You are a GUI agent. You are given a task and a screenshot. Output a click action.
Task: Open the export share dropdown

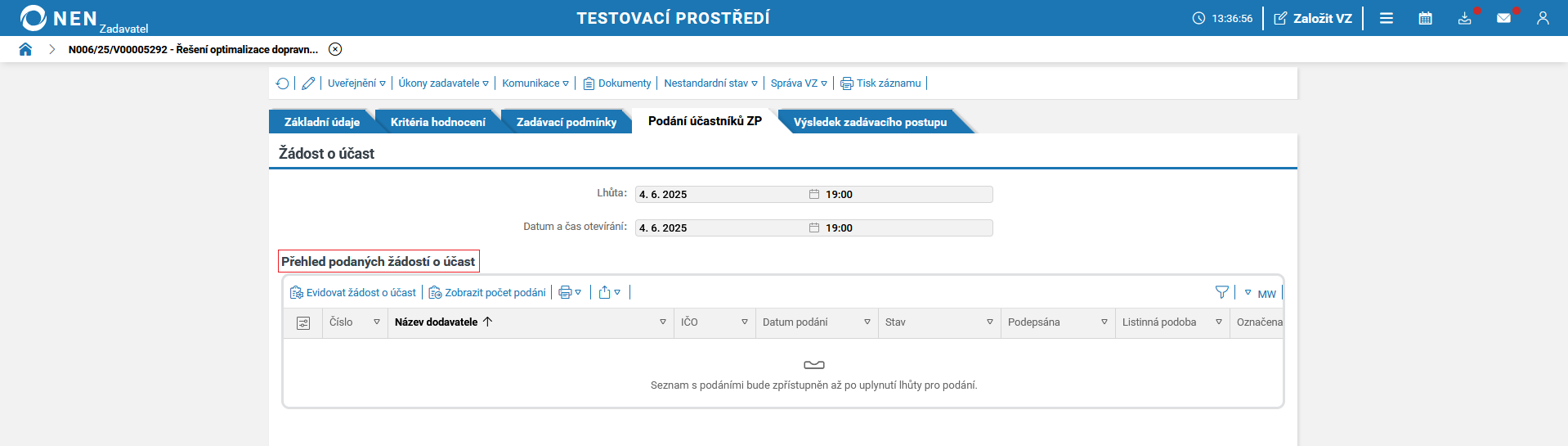click(x=610, y=293)
